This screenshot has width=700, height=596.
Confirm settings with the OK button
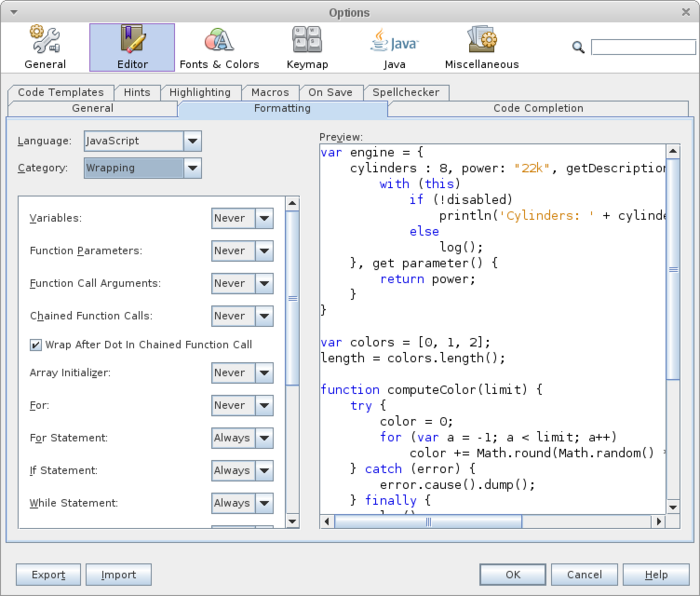[512, 575]
